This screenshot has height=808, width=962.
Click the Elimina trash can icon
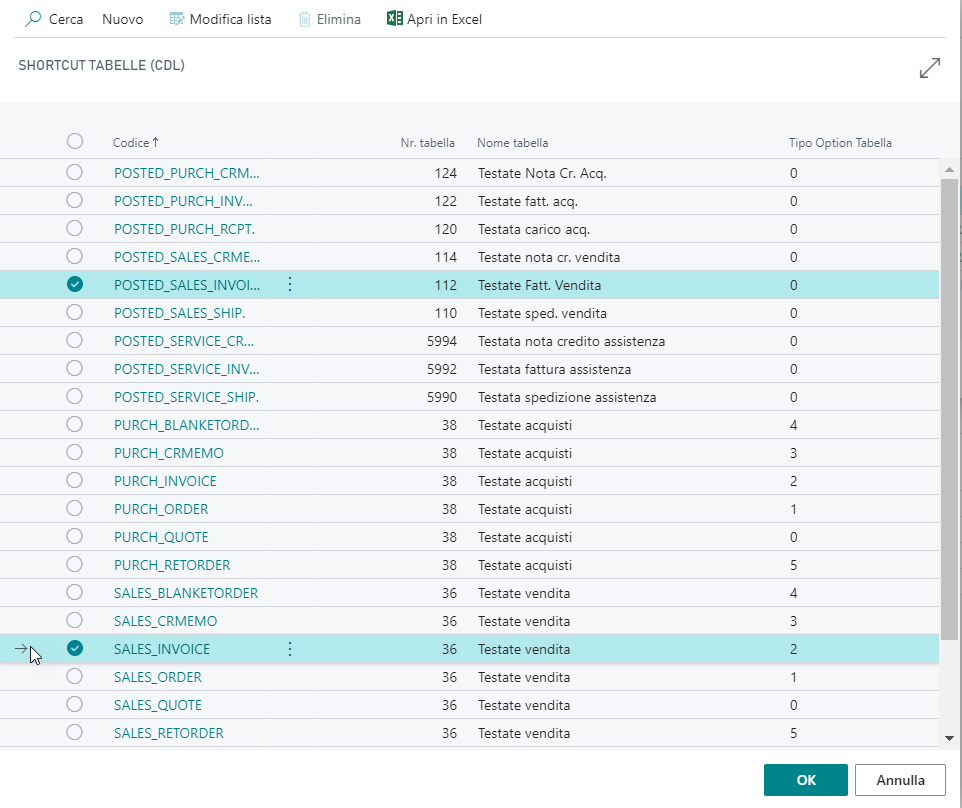click(305, 19)
